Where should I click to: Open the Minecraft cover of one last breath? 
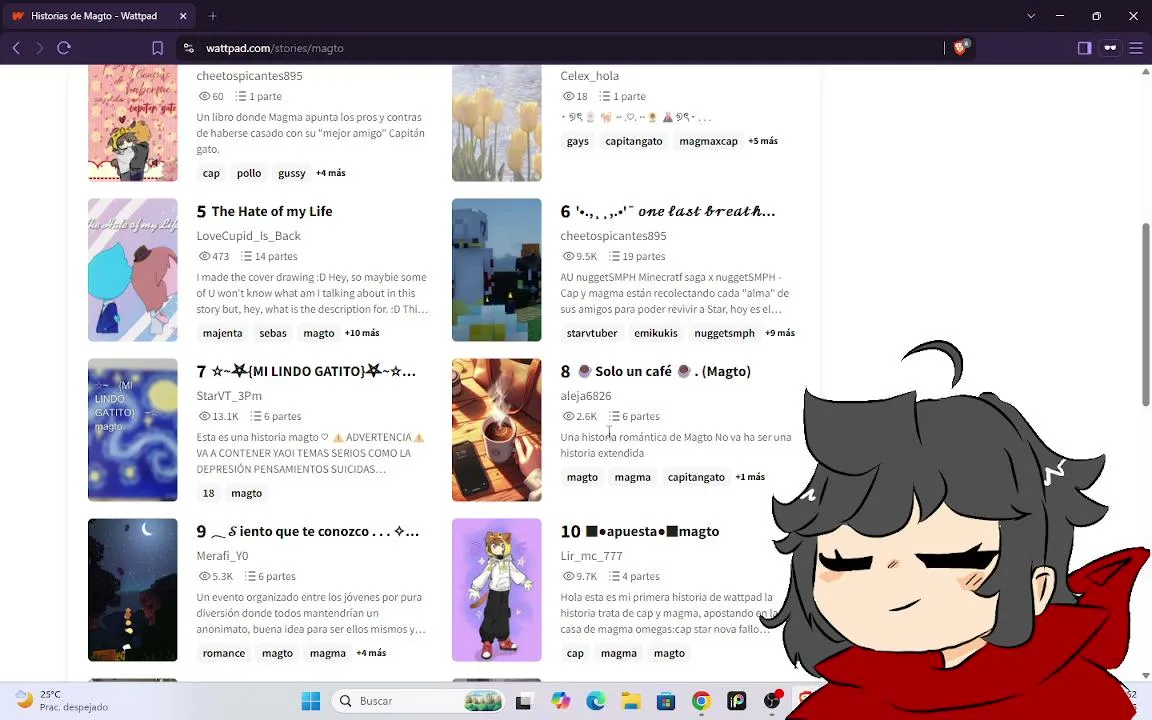point(497,270)
